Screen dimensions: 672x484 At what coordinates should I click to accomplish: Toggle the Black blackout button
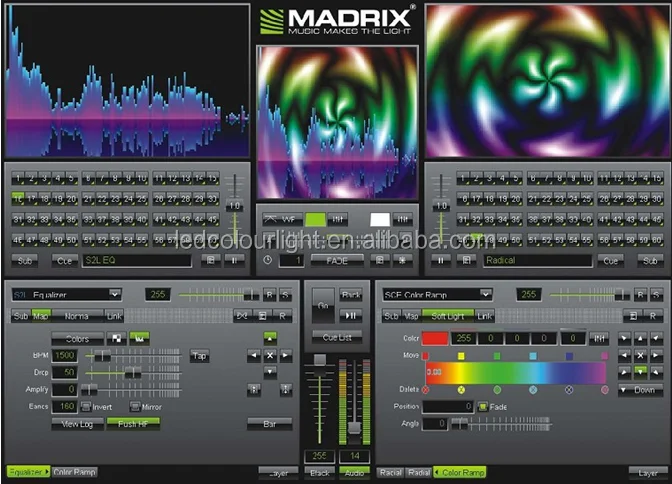tap(320, 473)
